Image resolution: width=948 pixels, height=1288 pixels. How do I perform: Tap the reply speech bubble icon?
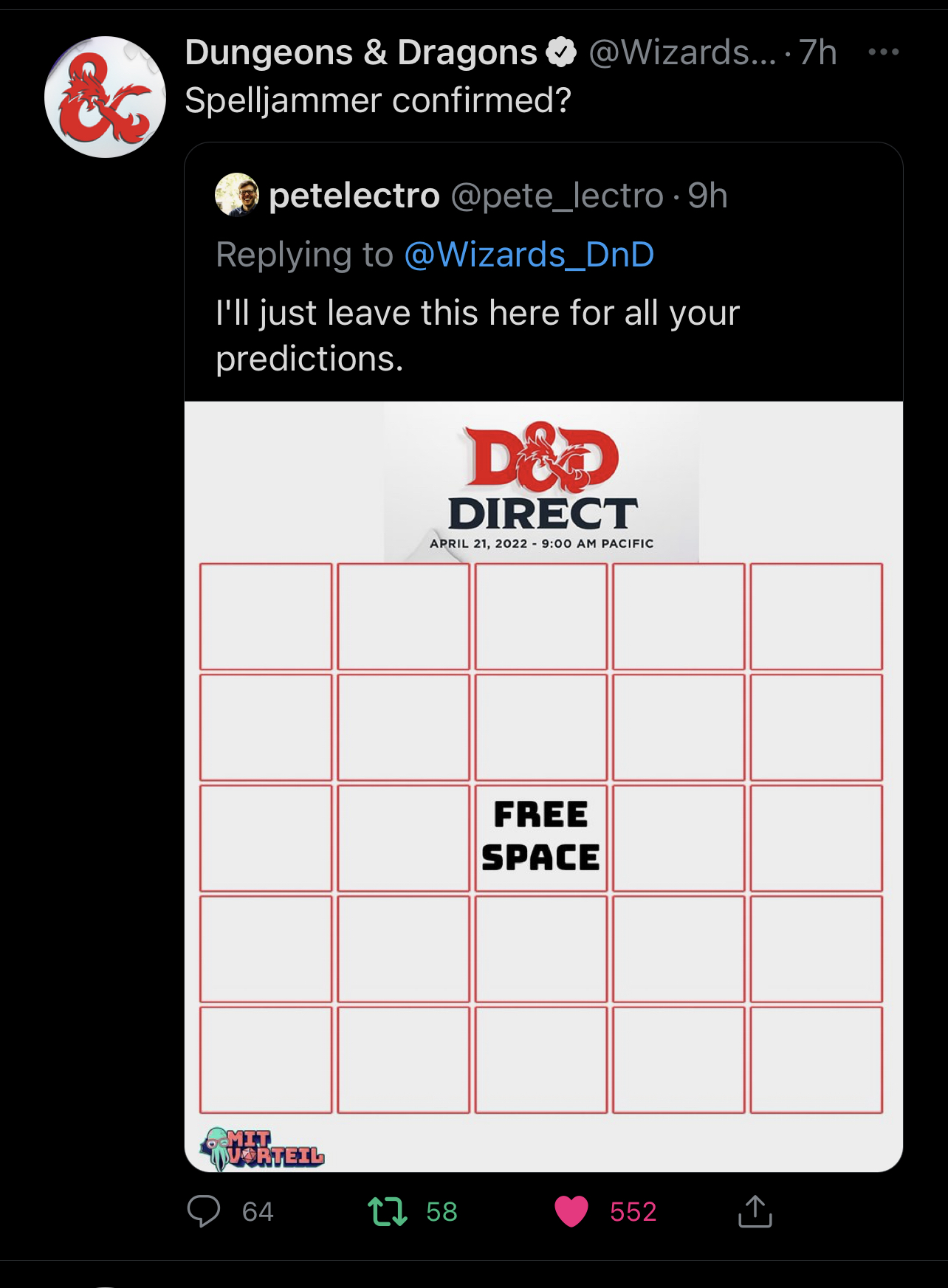click(204, 1211)
